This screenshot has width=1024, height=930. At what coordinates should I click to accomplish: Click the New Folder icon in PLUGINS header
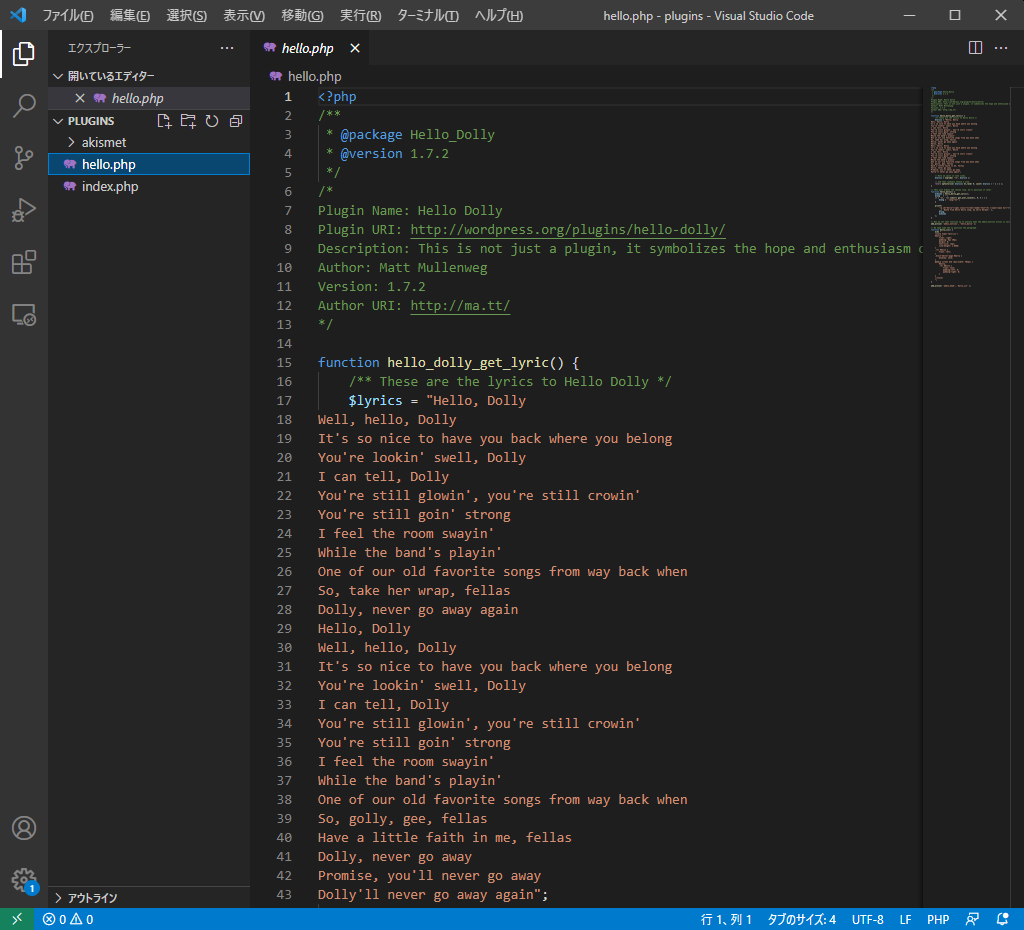coord(188,121)
